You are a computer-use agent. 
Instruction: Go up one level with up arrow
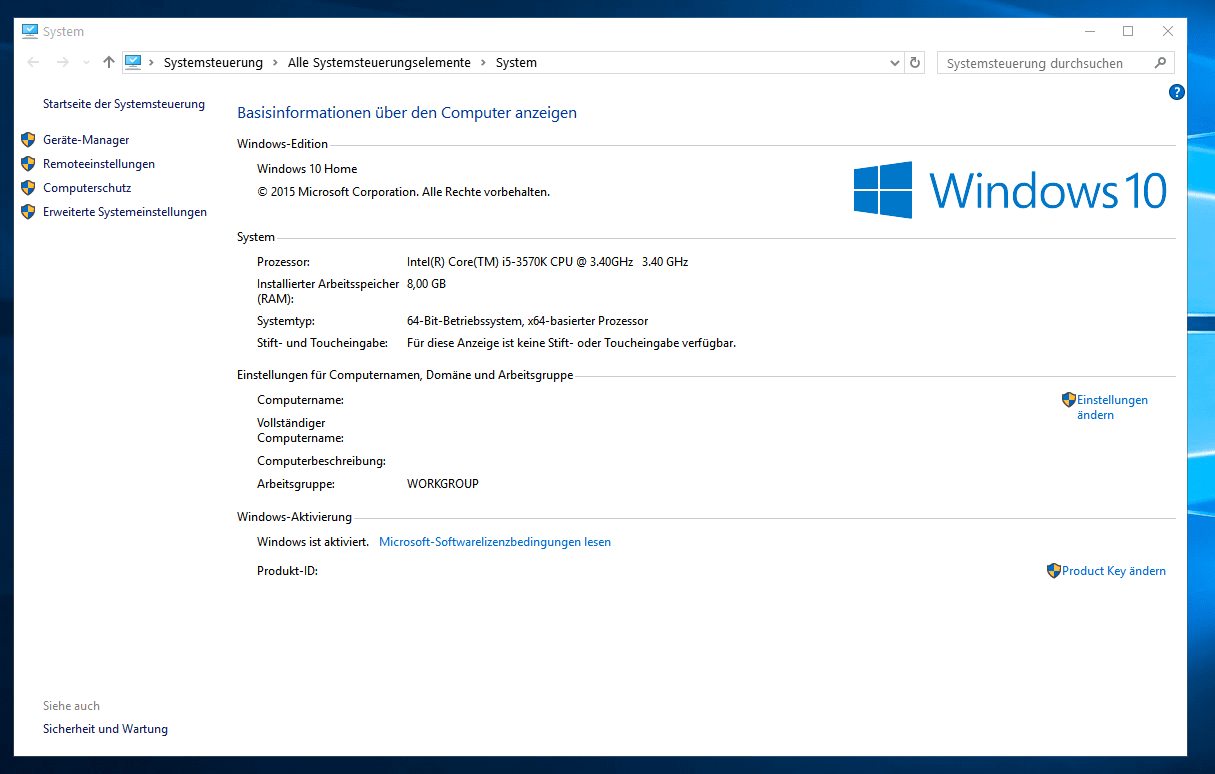coord(108,62)
